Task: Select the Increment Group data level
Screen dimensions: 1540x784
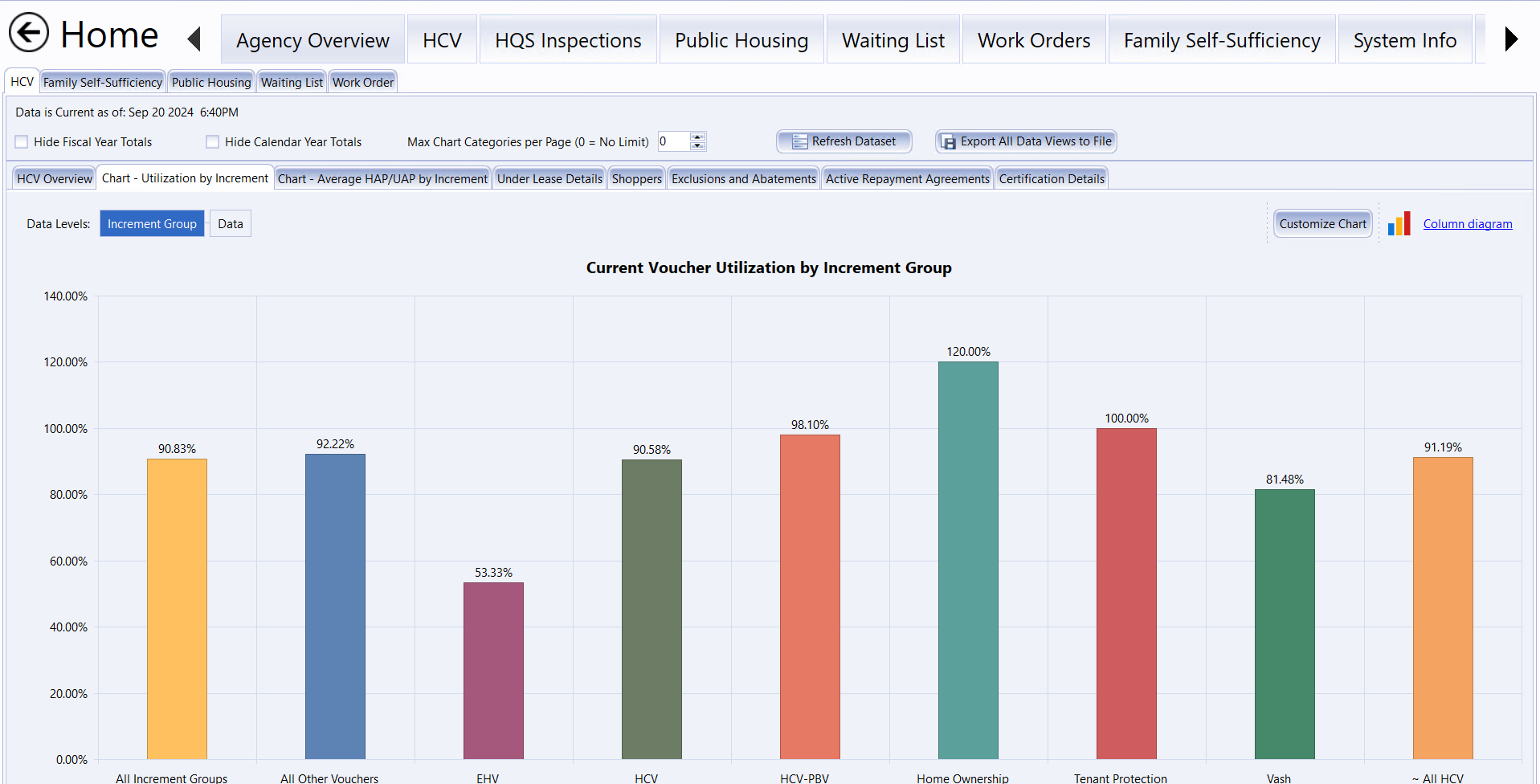Action: [x=152, y=224]
